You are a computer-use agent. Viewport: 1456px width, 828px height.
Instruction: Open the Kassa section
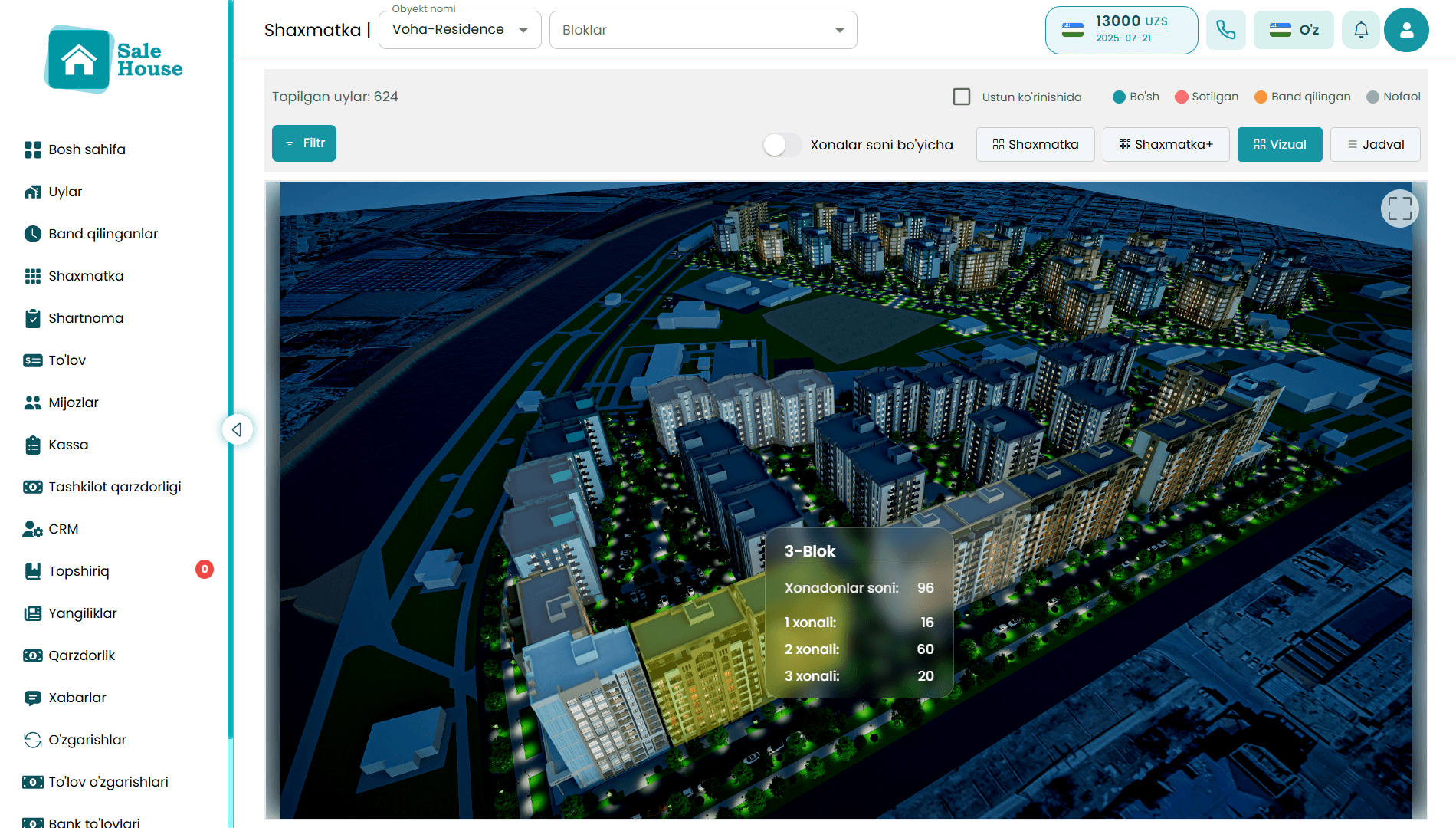pyautogui.click(x=67, y=445)
